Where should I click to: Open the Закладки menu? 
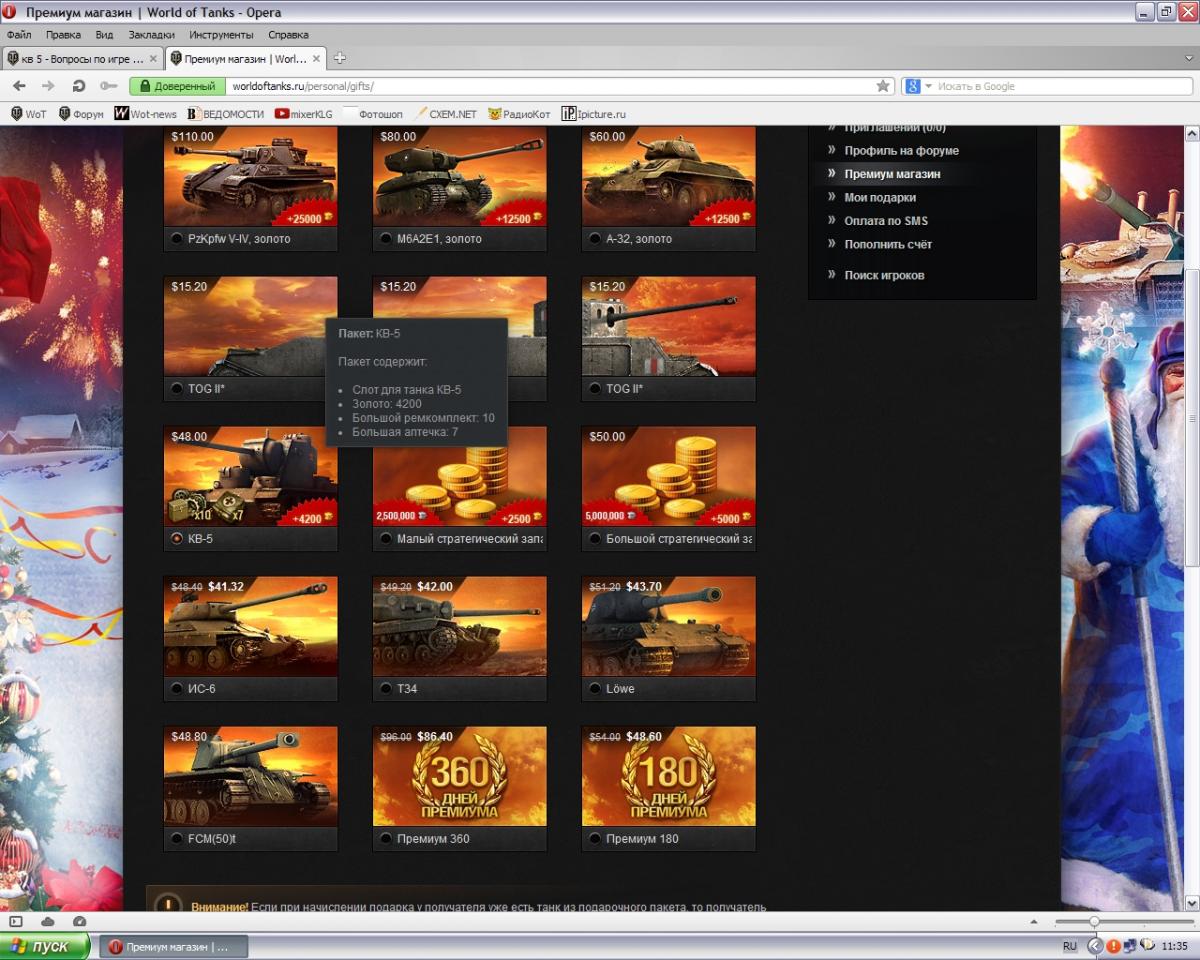click(x=151, y=34)
